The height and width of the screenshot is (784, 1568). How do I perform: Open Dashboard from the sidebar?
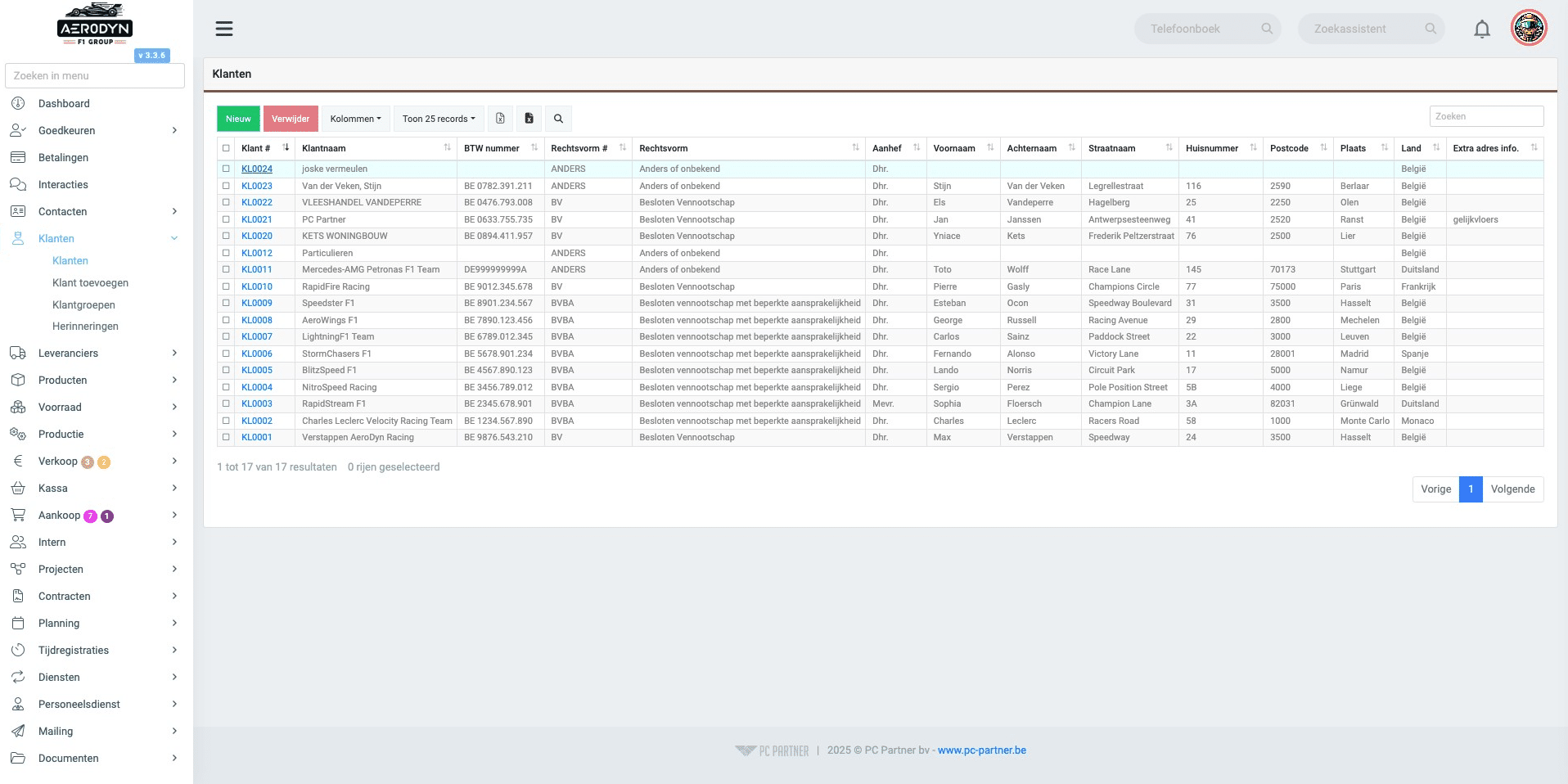click(64, 103)
